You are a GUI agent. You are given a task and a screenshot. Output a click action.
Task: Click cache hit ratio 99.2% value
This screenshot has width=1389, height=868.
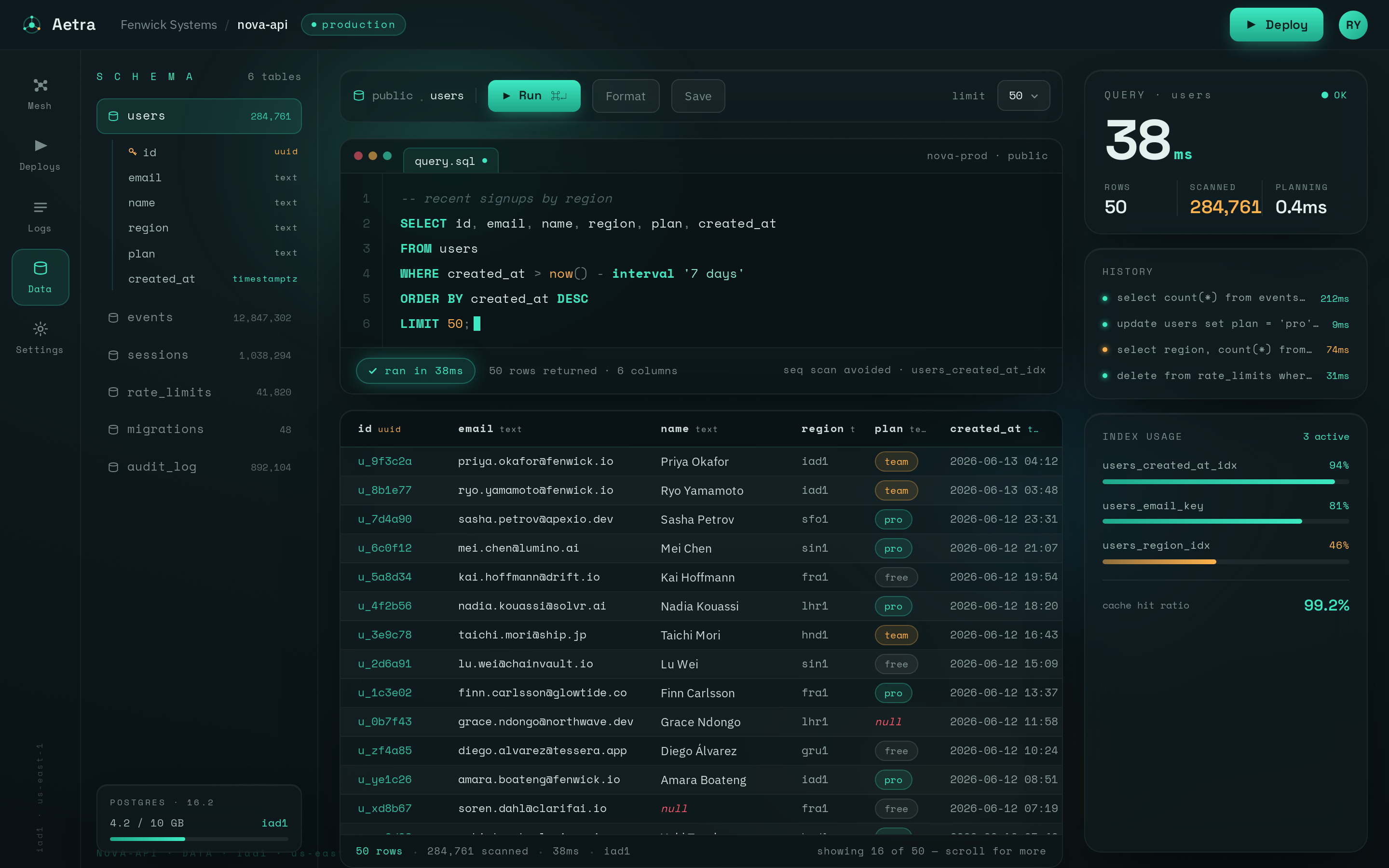click(x=1326, y=605)
